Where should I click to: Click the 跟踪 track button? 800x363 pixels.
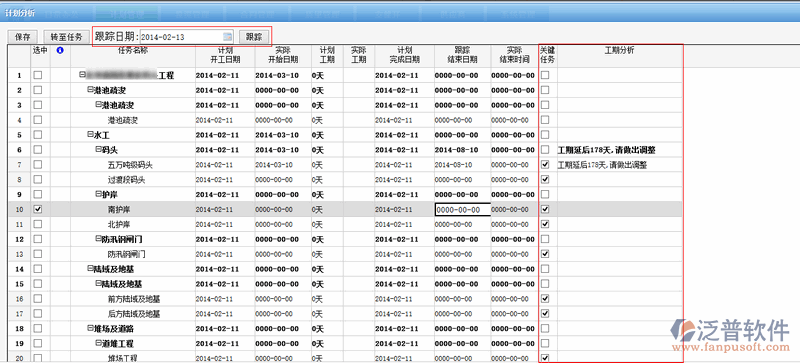254,37
